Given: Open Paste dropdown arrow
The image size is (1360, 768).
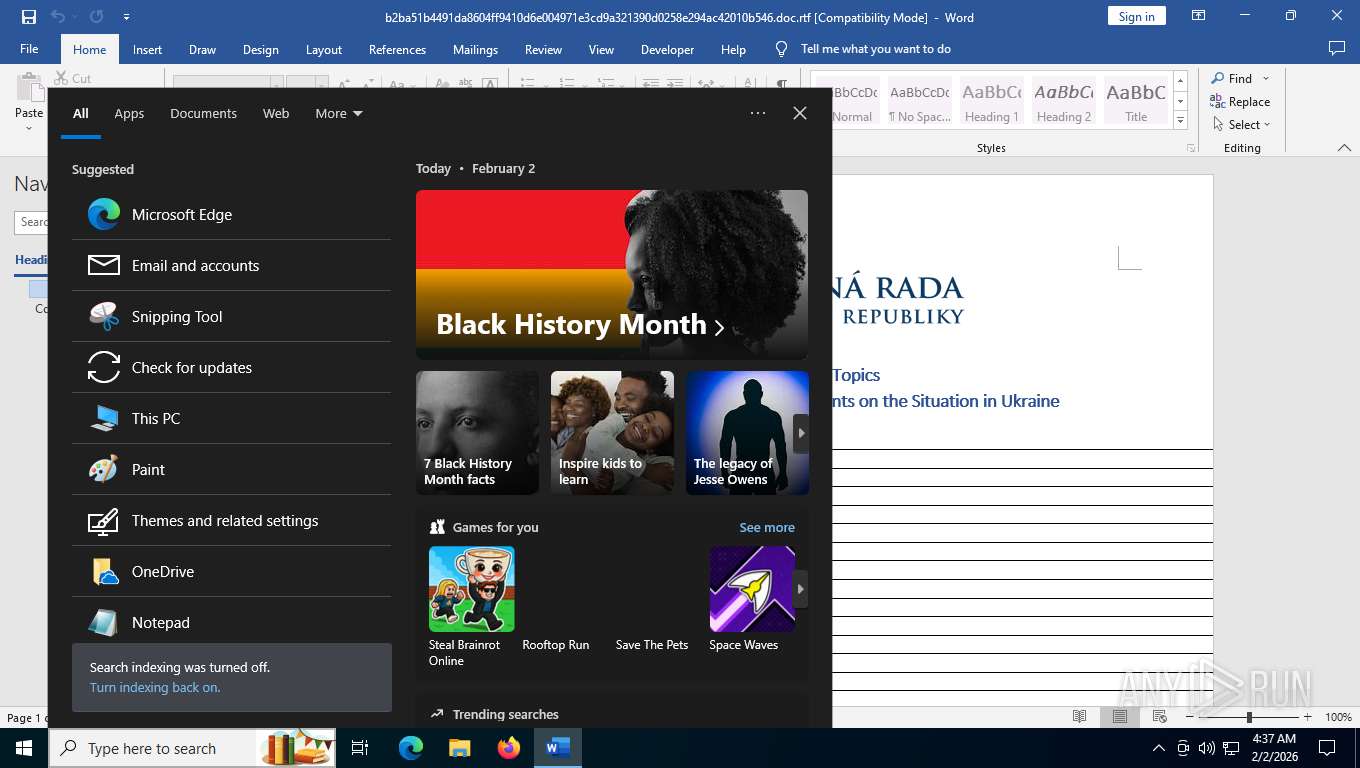Looking at the screenshot, I should [29, 128].
